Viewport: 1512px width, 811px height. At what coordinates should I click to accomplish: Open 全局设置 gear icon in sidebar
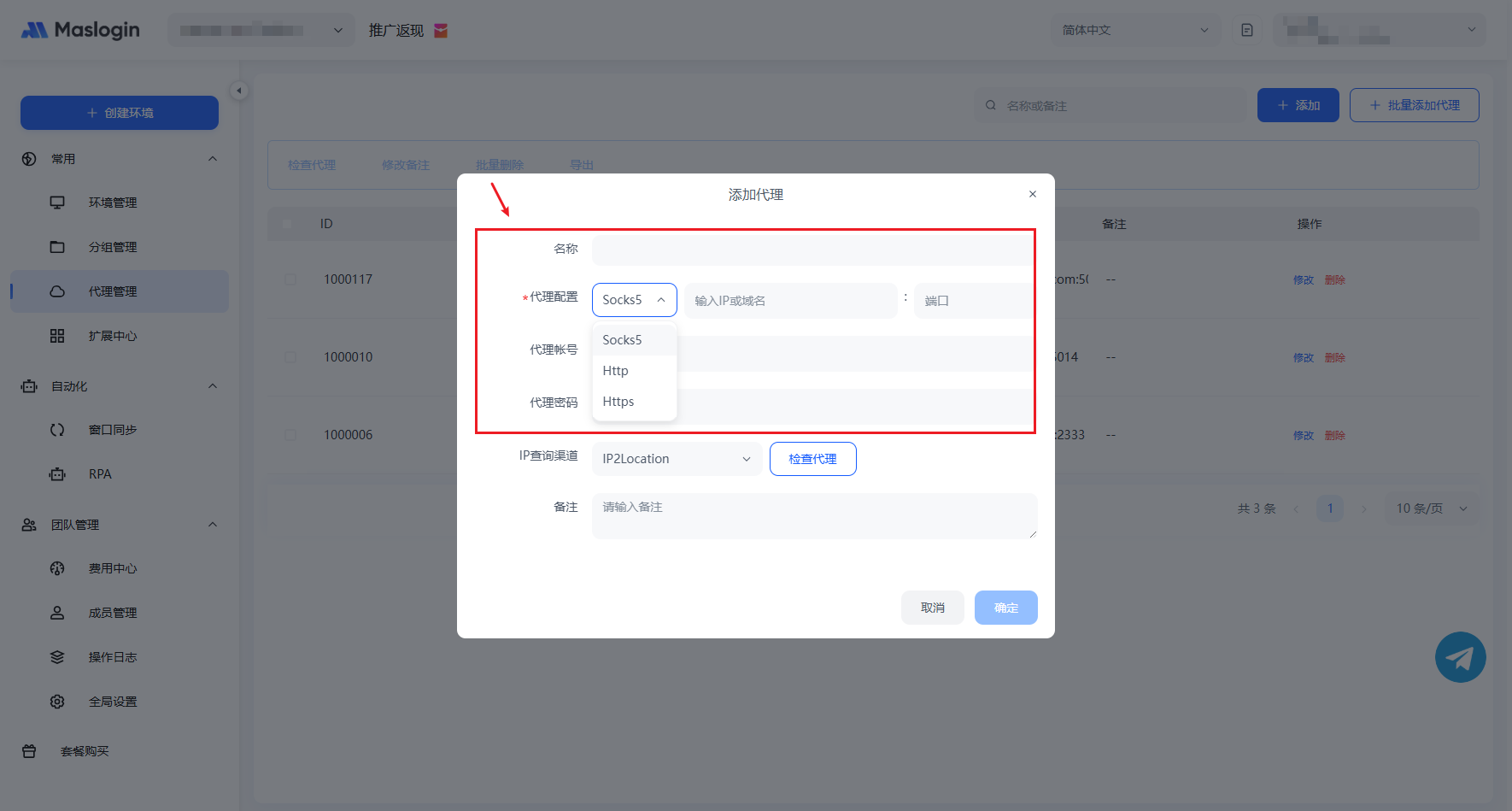click(x=57, y=702)
